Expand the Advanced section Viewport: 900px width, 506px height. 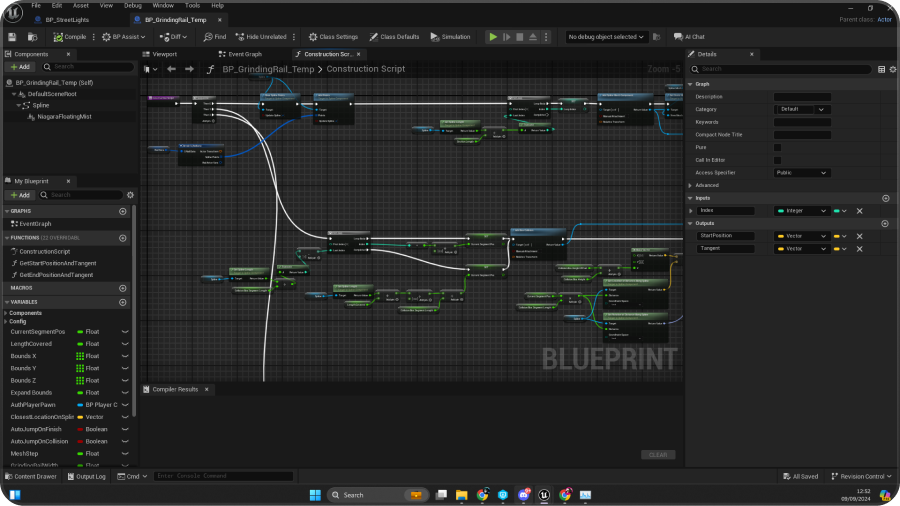pos(690,185)
